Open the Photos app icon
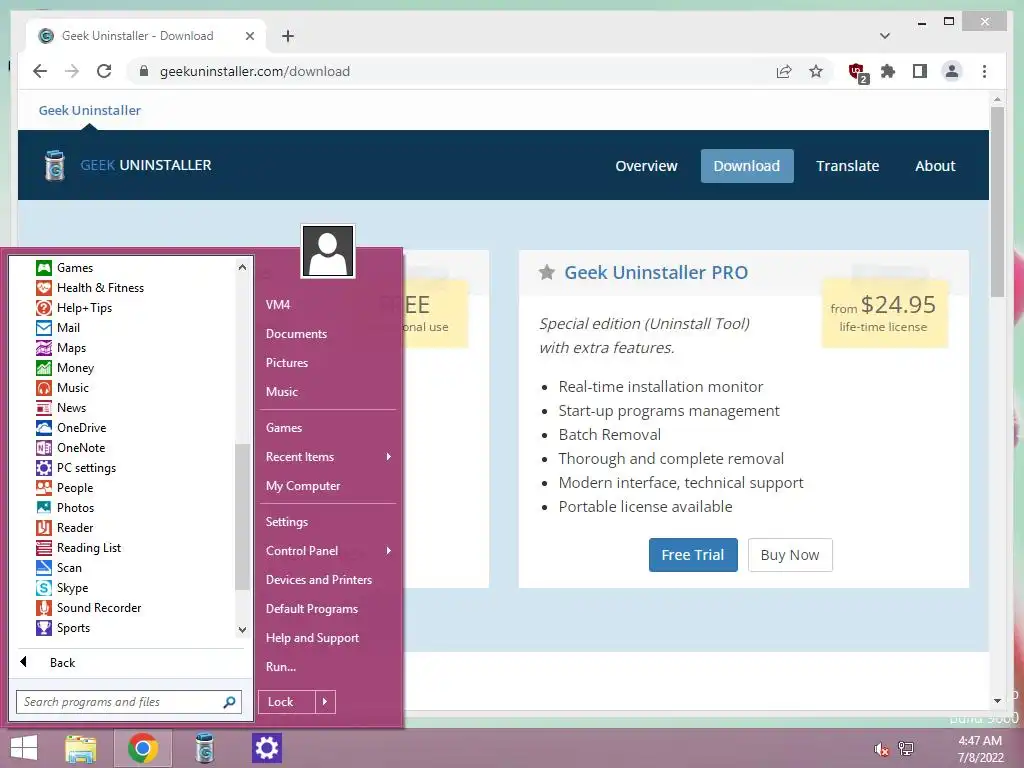Image resolution: width=1024 pixels, height=768 pixels. (44, 507)
